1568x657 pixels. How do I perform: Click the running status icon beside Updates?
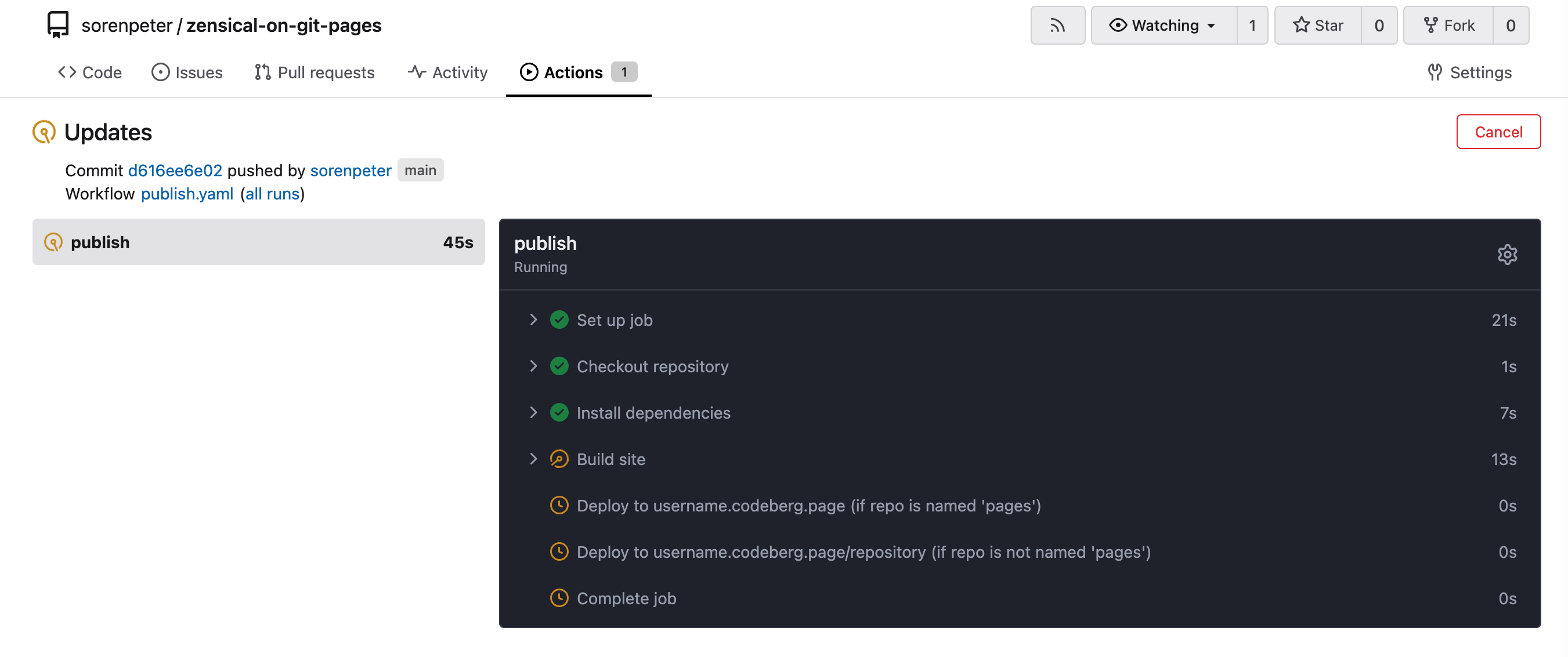tap(44, 132)
